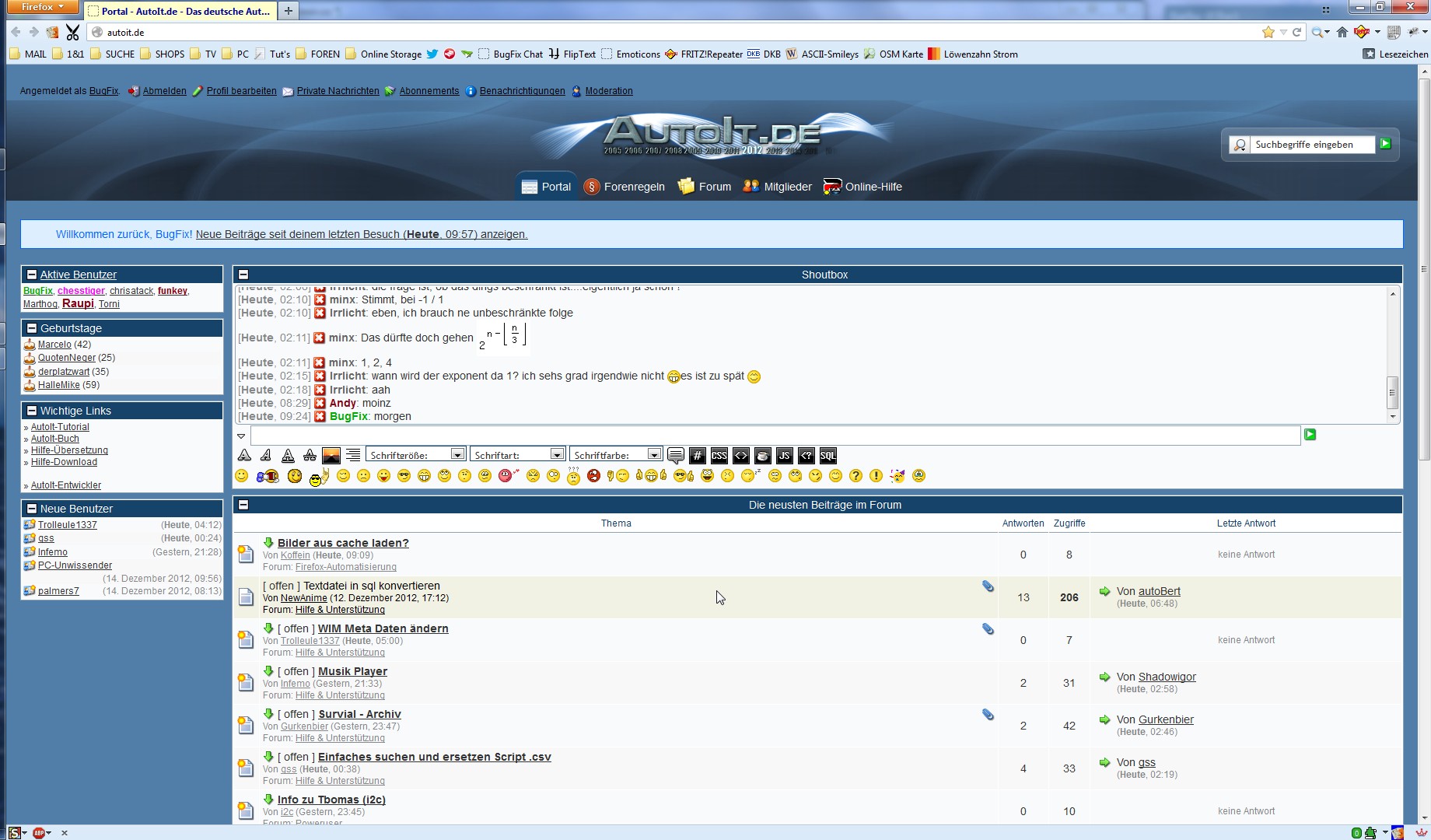The width and height of the screenshot is (1431, 840).
Task: Click the CSS code icon in Shoutbox toolbar
Action: click(x=719, y=456)
